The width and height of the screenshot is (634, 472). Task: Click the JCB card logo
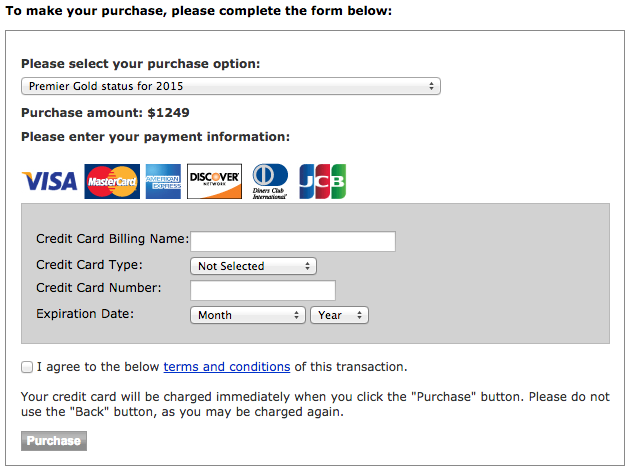pos(322,181)
